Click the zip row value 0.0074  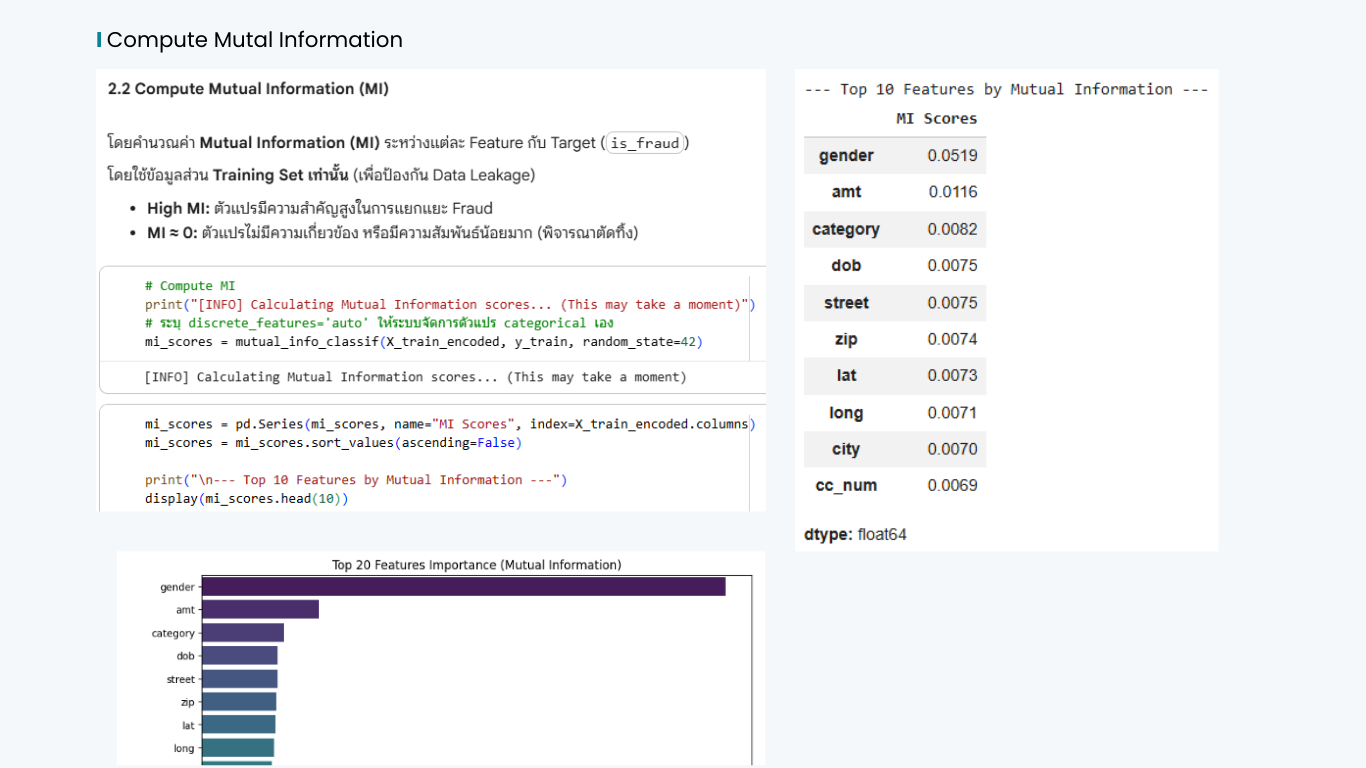[x=952, y=339]
